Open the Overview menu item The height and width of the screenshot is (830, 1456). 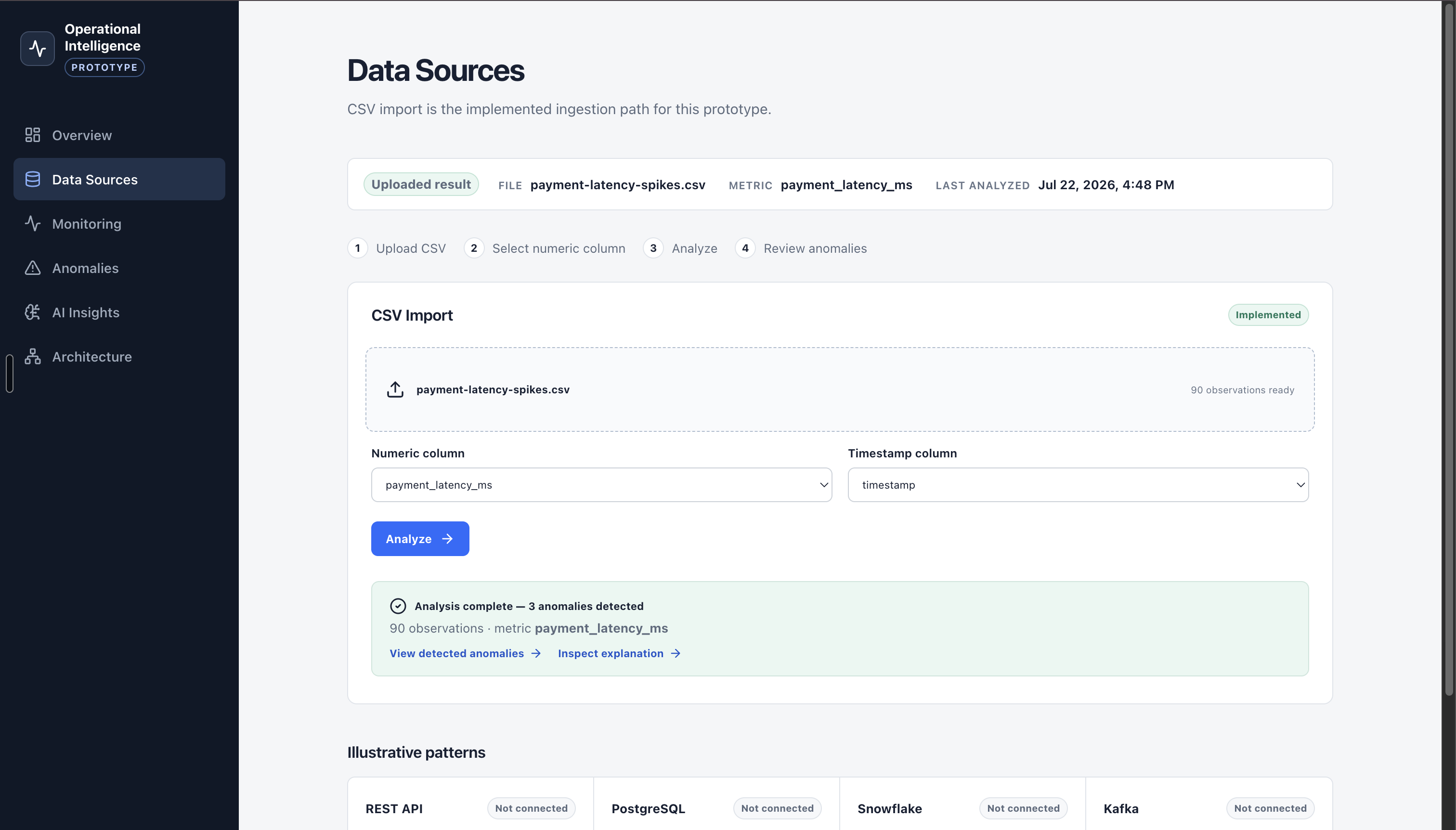click(119, 135)
